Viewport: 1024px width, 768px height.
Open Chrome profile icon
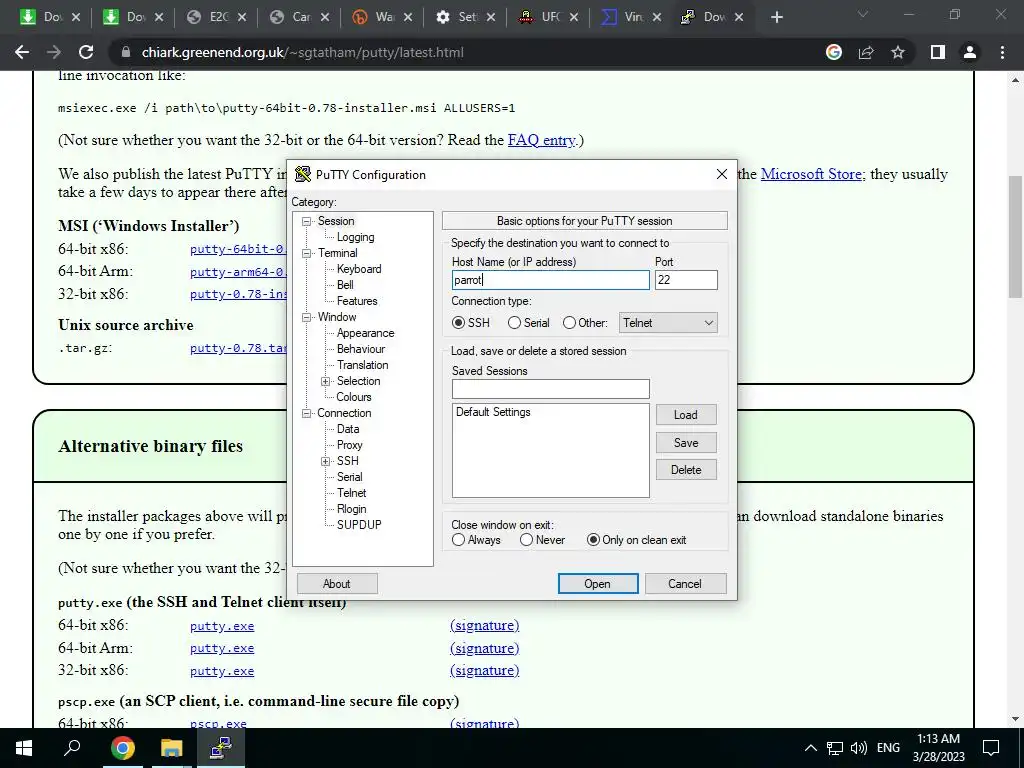click(x=970, y=52)
